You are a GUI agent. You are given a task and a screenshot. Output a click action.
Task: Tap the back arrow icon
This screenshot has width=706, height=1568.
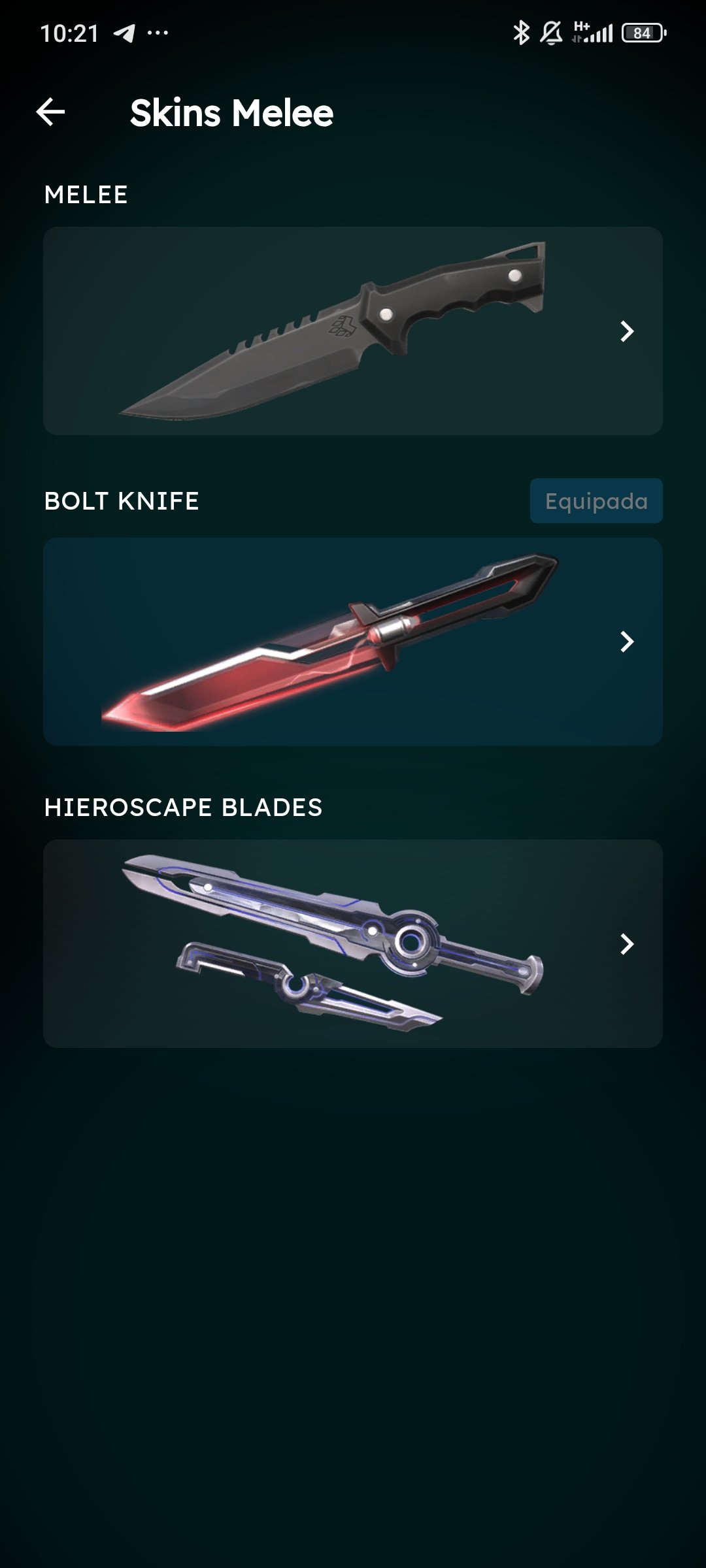[50, 112]
